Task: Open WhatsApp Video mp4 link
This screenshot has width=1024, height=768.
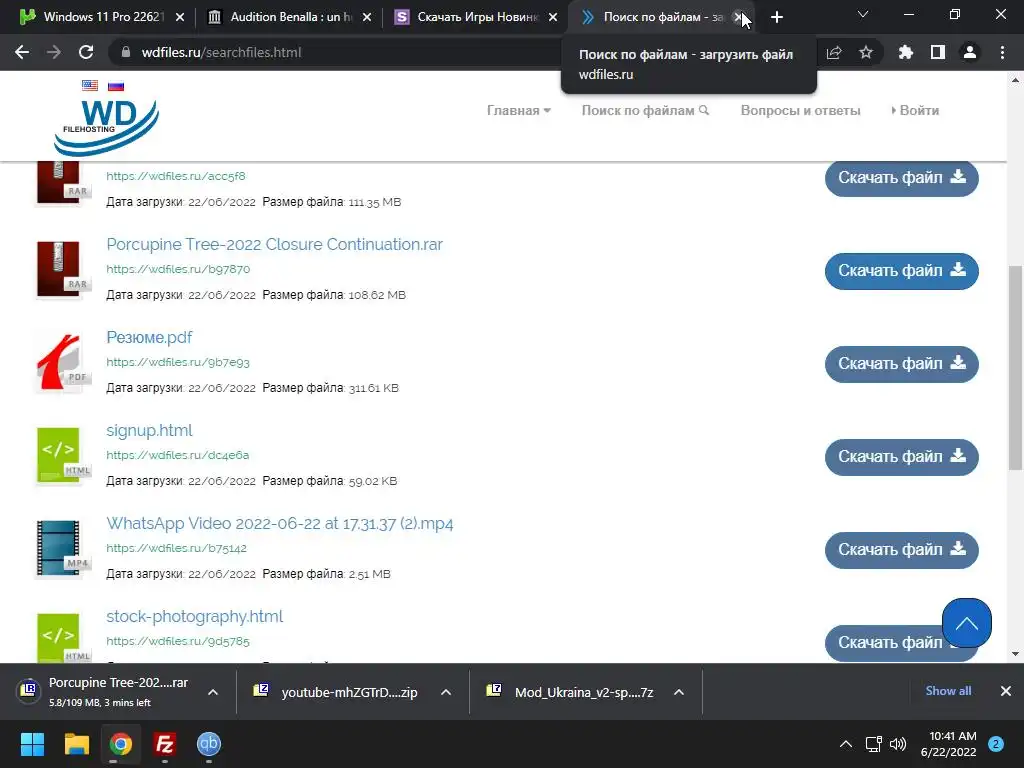Action: click(280, 524)
